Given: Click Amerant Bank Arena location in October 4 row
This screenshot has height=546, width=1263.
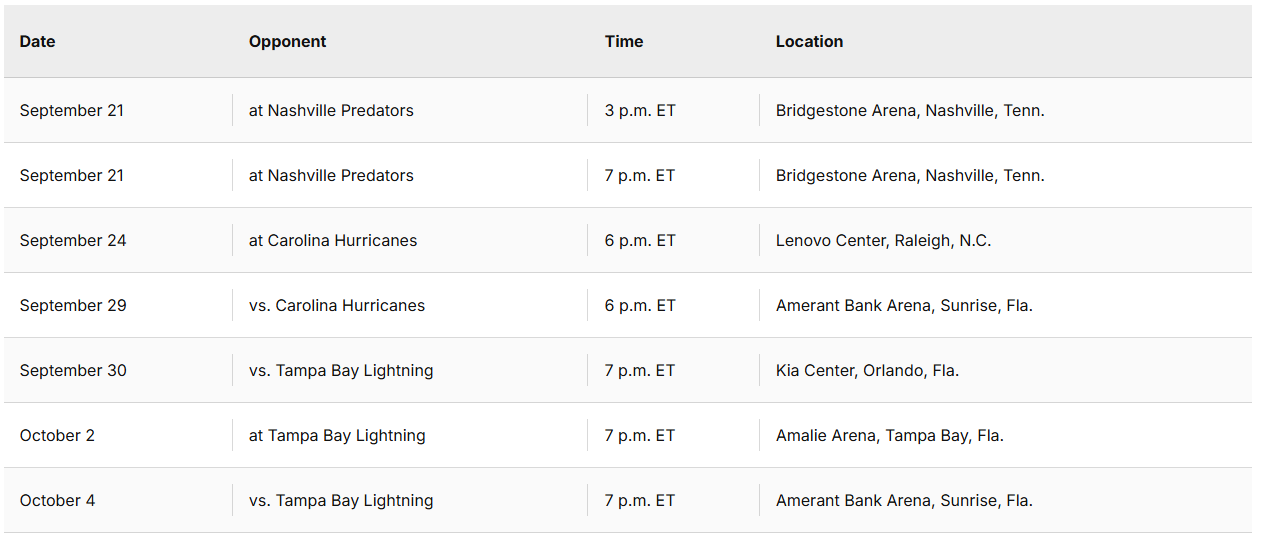Looking at the screenshot, I should pyautogui.click(x=904, y=501).
